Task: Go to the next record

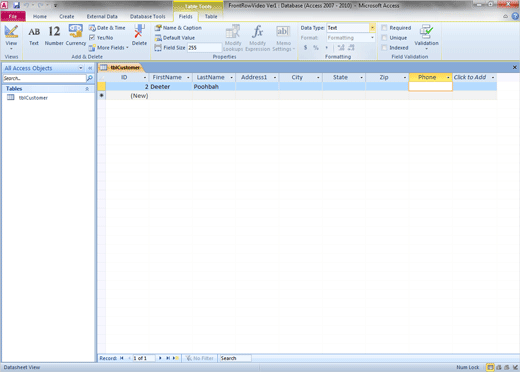Action: pos(160,358)
